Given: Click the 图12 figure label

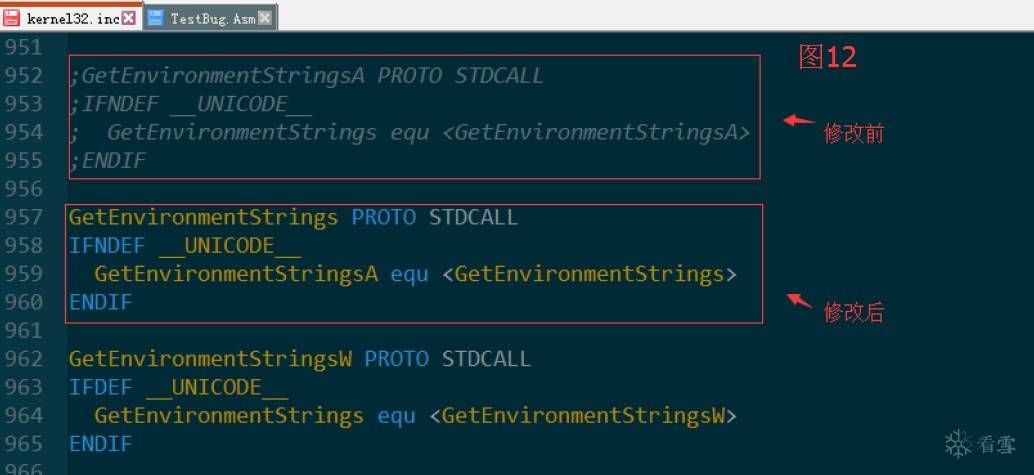Looking at the screenshot, I should click(828, 57).
